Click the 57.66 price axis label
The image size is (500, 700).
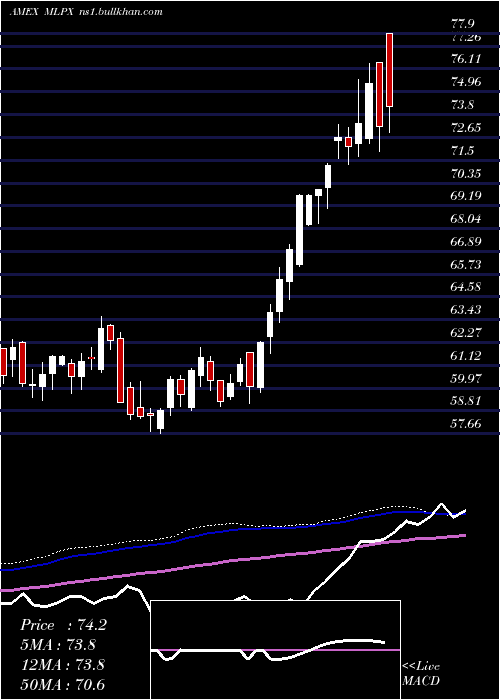[466, 424]
